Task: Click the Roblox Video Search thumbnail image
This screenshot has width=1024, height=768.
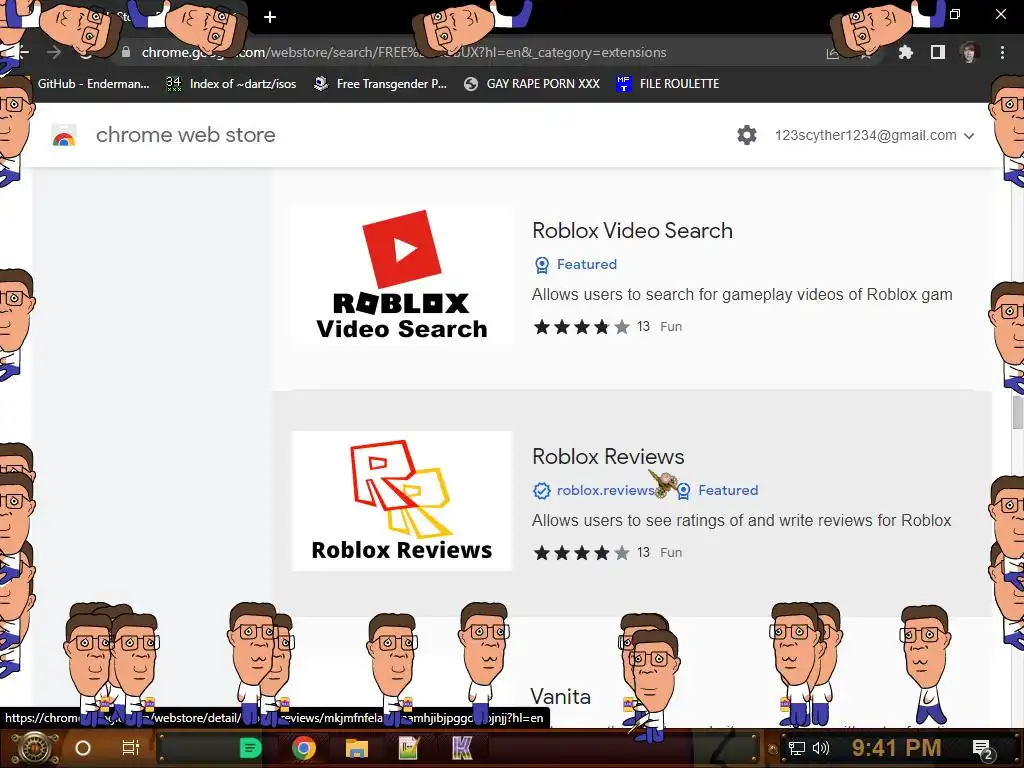Action: click(x=402, y=275)
